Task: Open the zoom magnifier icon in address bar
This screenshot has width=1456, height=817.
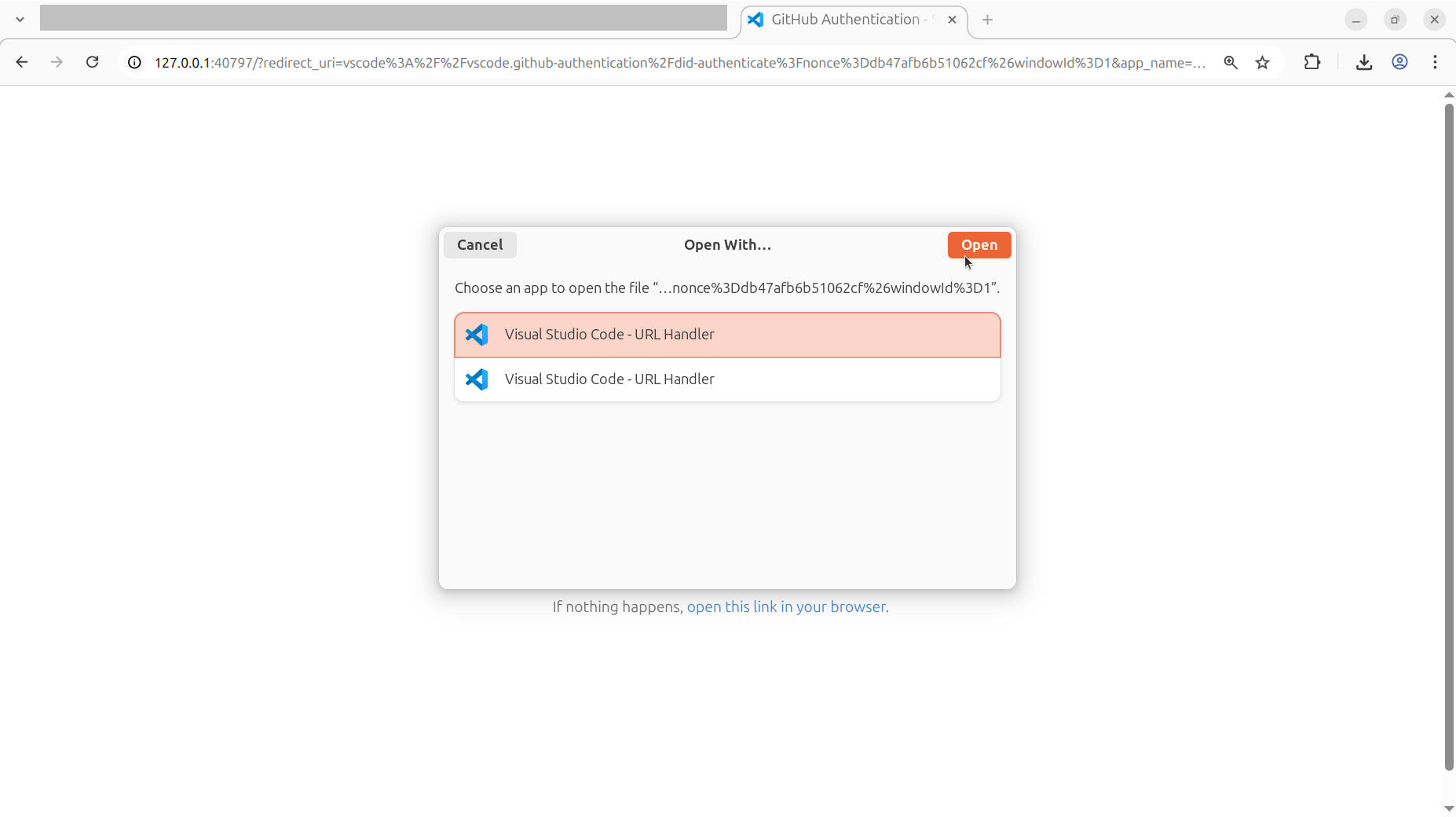Action: 1231,62
